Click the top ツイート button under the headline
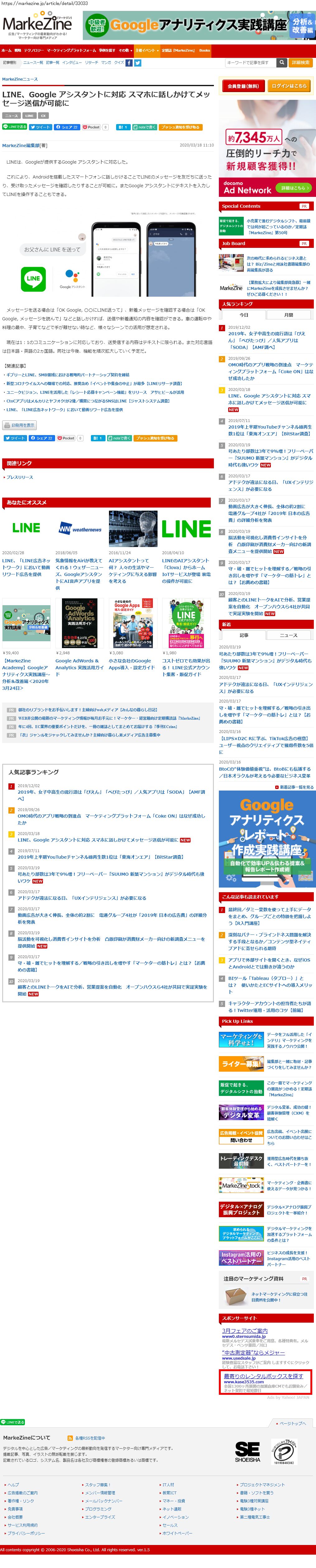The width and height of the screenshot is (316, 1568). tap(41, 127)
